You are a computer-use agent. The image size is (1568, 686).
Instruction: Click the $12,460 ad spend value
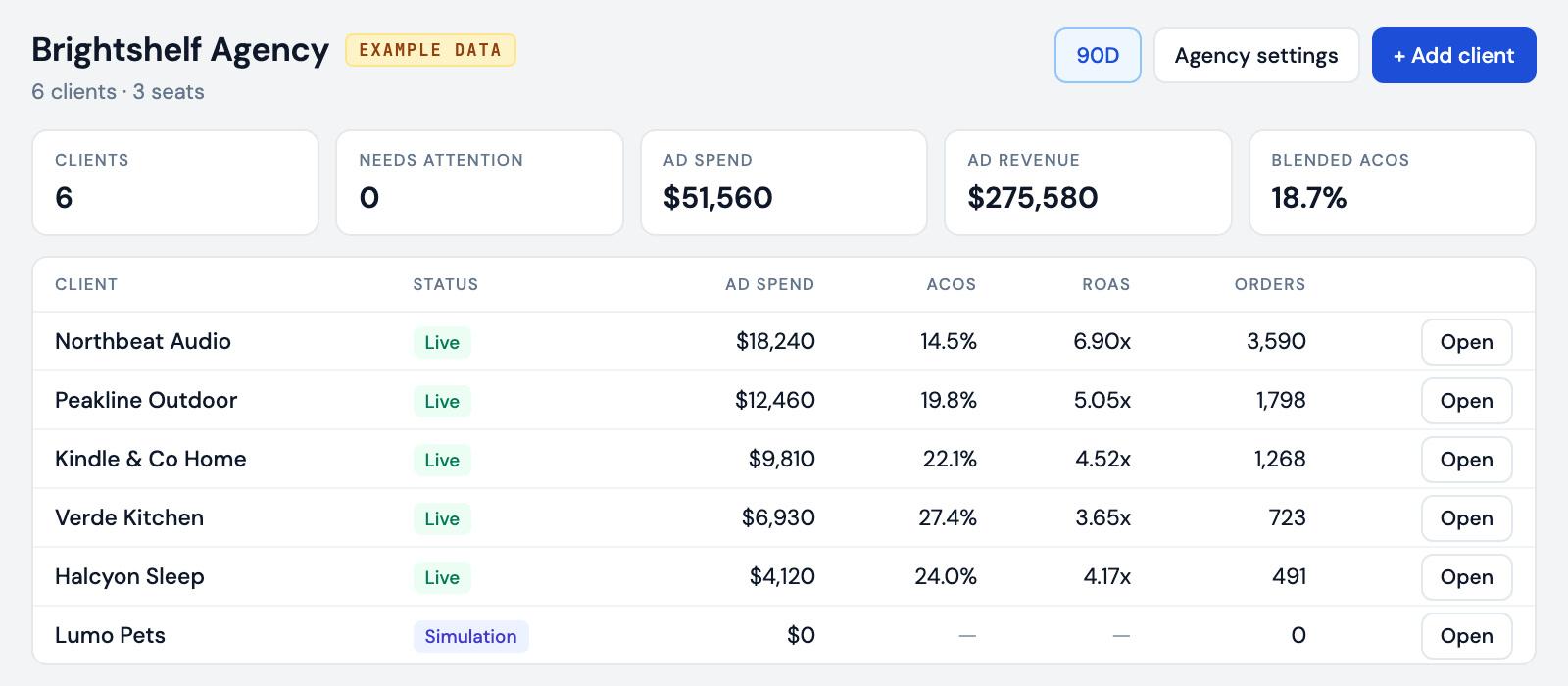775,401
